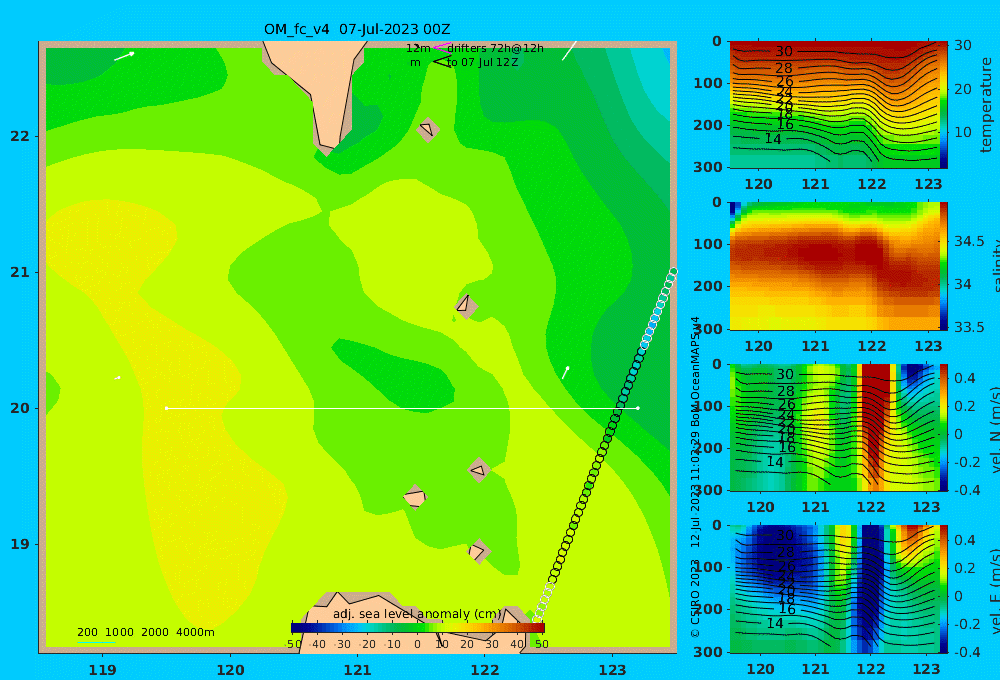Image resolution: width=1000 pixels, height=680 pixels.
Task: Click the 300 depth tick of salinity panel
Action: coord(708,329)
